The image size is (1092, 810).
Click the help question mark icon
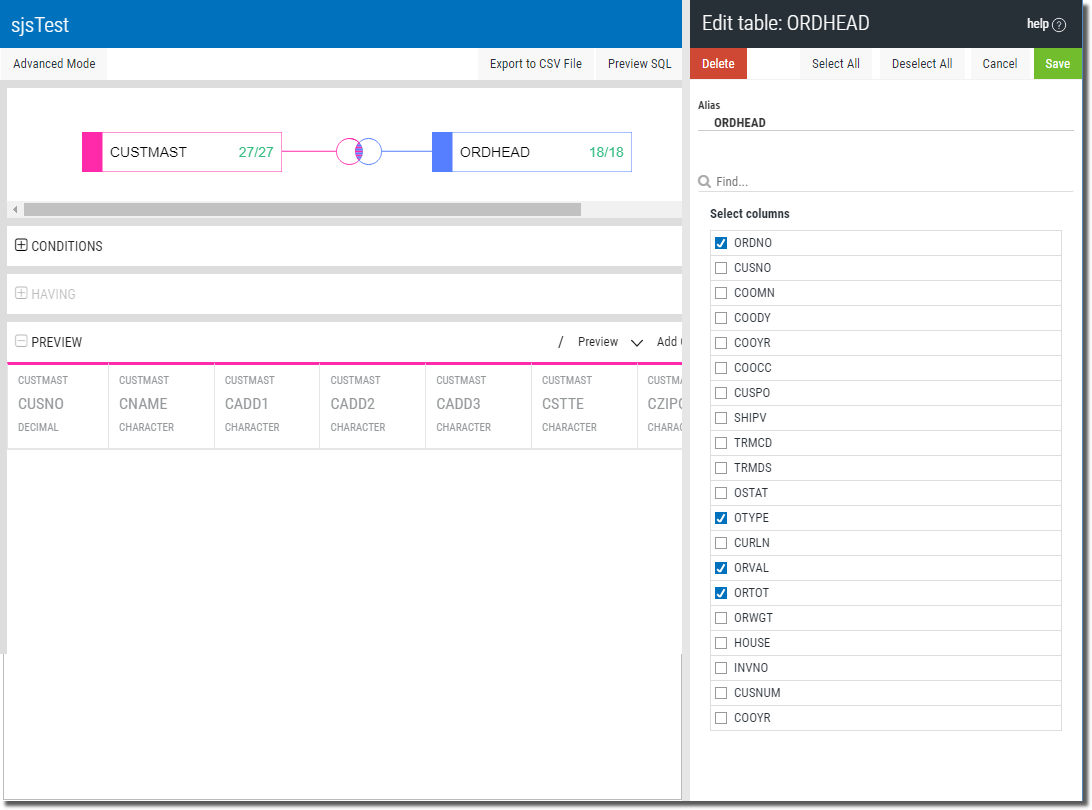point(1059,24)
